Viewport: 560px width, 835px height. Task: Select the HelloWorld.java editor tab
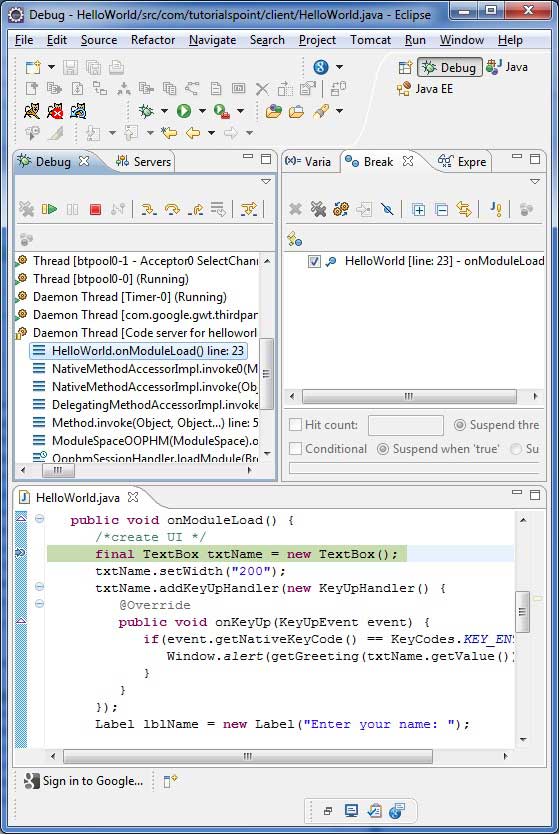tap(78, 497)
